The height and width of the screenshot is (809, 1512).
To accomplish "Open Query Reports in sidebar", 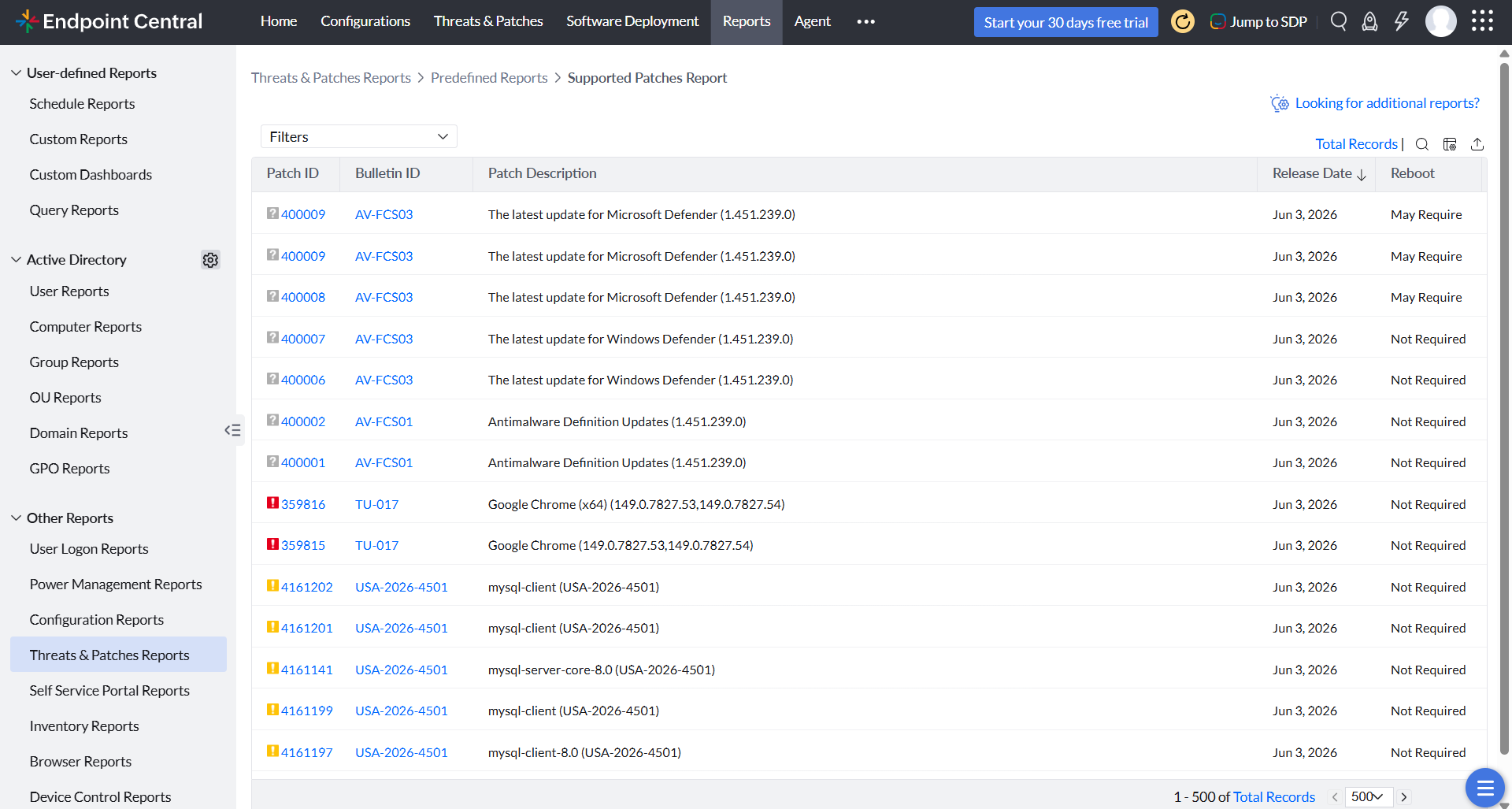I will (74, 210).
